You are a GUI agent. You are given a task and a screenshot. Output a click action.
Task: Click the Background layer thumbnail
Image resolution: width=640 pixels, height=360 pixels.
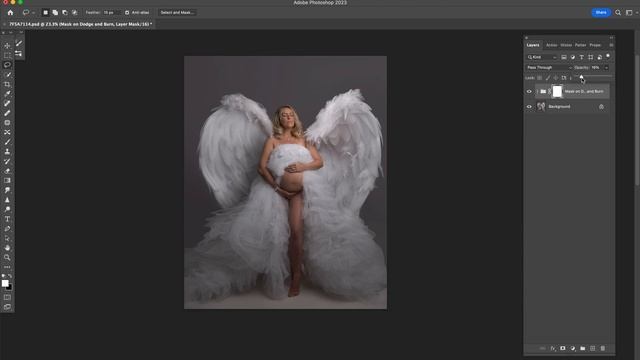541,107
